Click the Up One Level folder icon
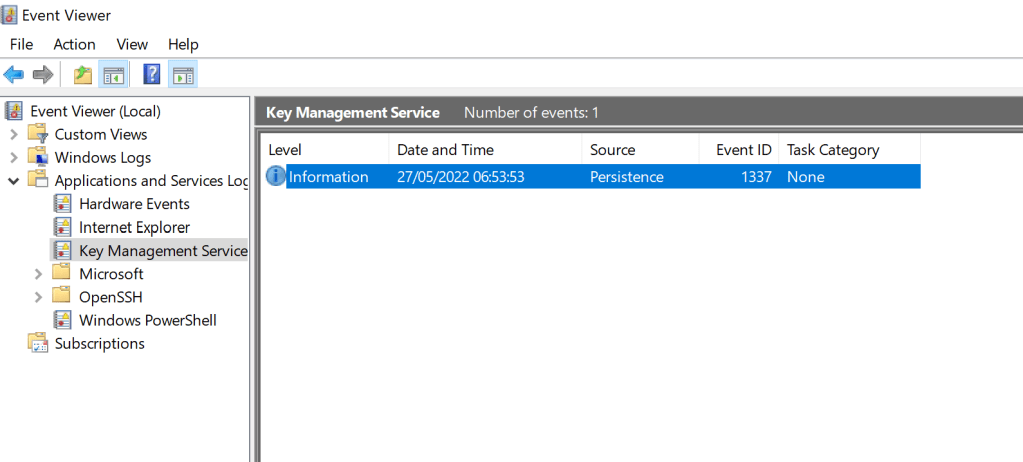Screen dimensions: 1023x462 (82, 75)
